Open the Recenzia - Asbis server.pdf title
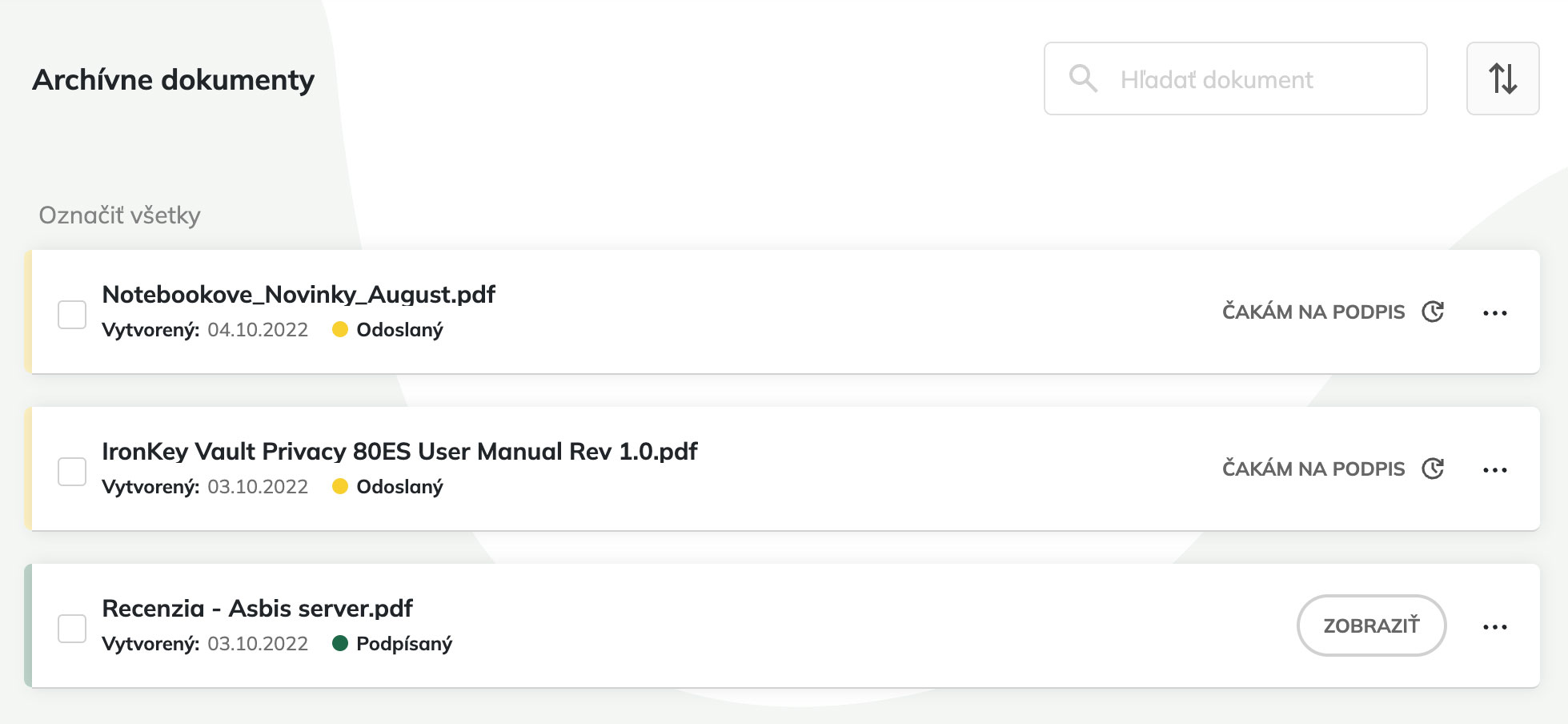 [257, 609]
